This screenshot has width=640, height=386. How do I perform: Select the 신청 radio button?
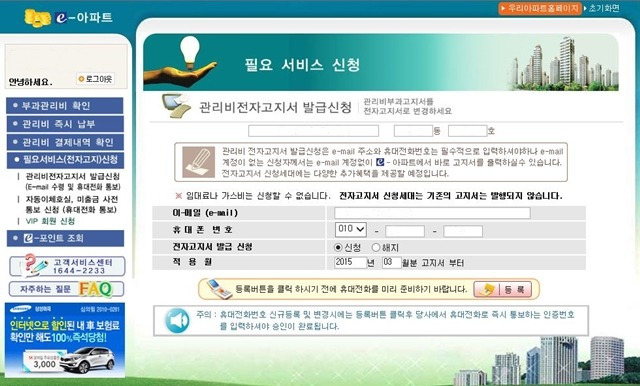(x=338, y=247)
